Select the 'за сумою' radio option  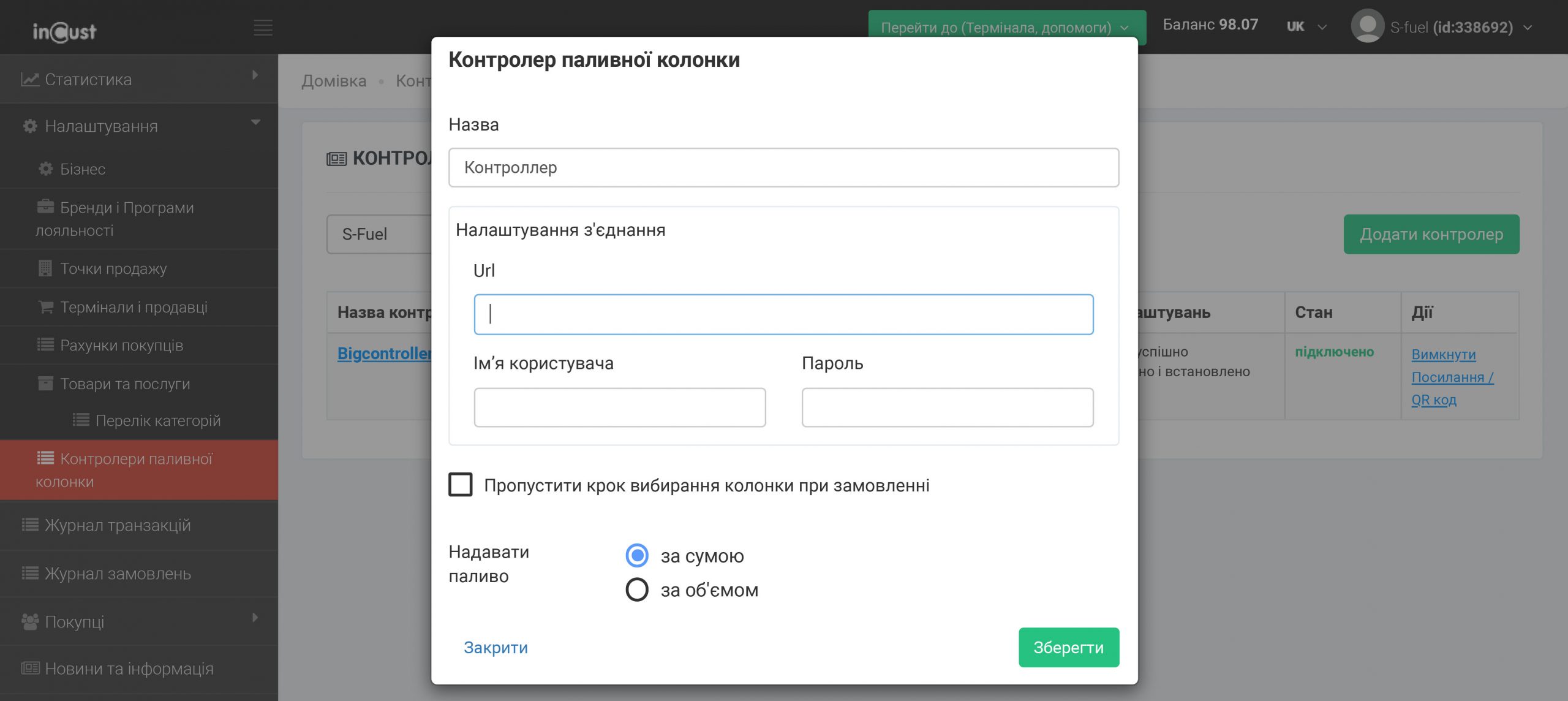[x=637, y=555]
